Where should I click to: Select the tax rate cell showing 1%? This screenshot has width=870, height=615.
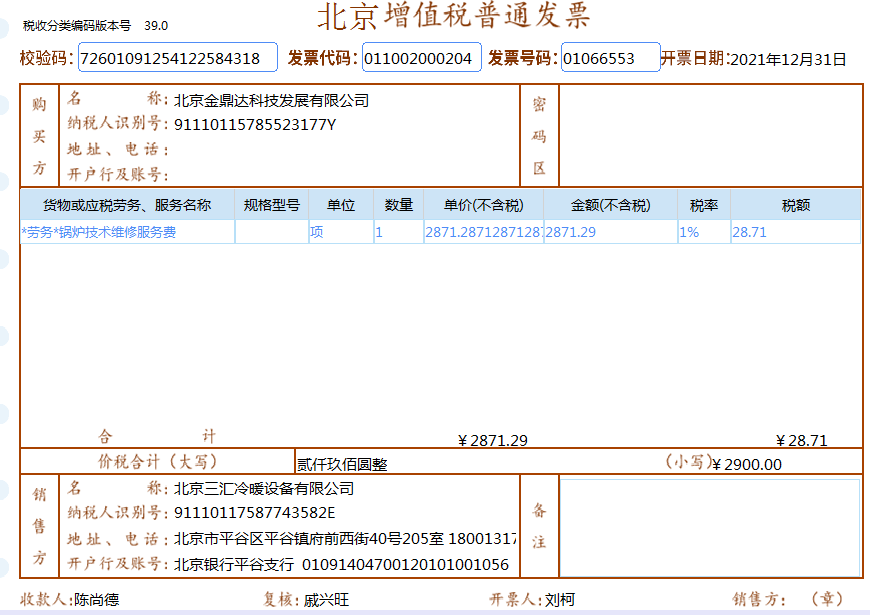coord(704,232)
